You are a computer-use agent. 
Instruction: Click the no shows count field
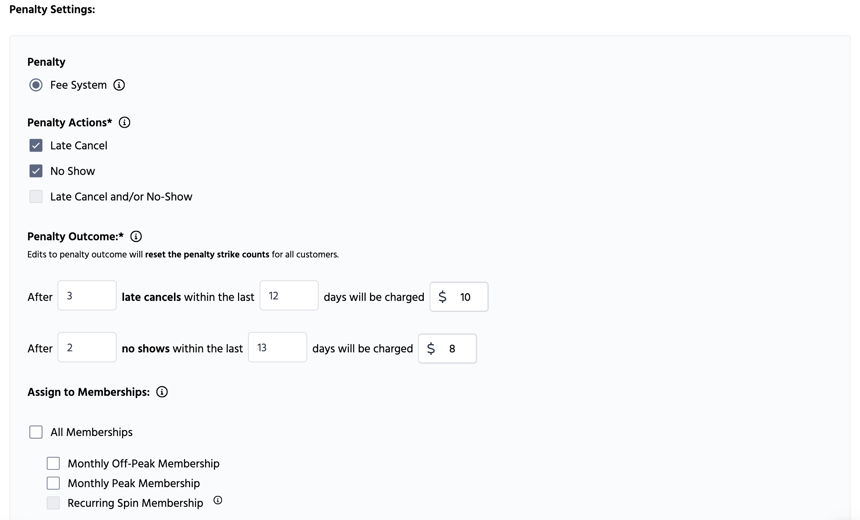coord(87,348)
